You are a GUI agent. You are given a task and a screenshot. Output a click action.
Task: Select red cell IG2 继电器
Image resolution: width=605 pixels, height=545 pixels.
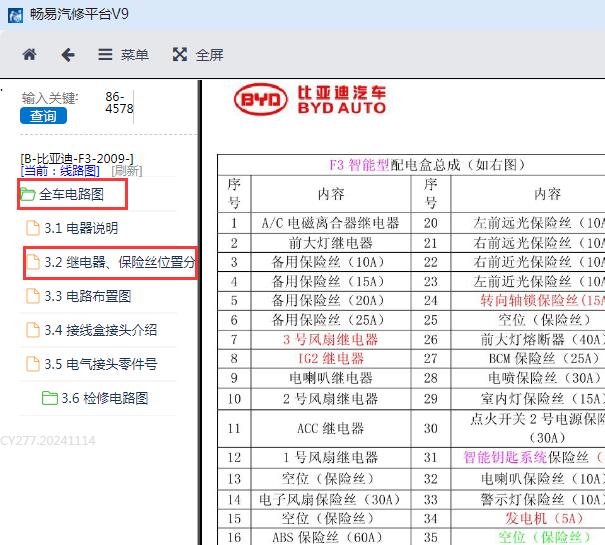click(331, 359)
